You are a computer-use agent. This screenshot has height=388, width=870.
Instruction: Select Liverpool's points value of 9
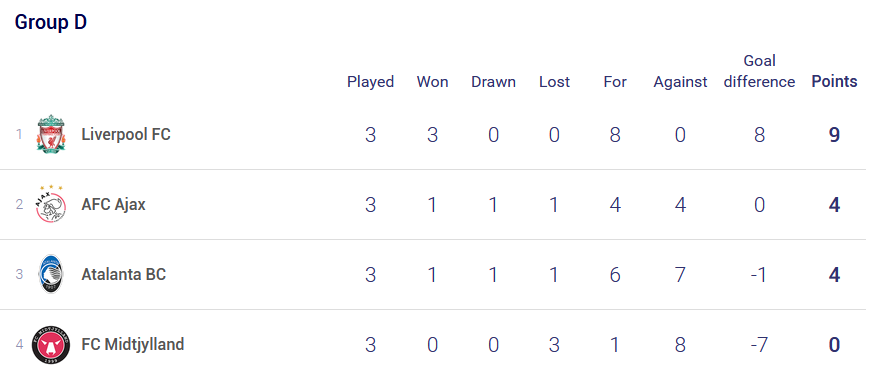[834, 135]
